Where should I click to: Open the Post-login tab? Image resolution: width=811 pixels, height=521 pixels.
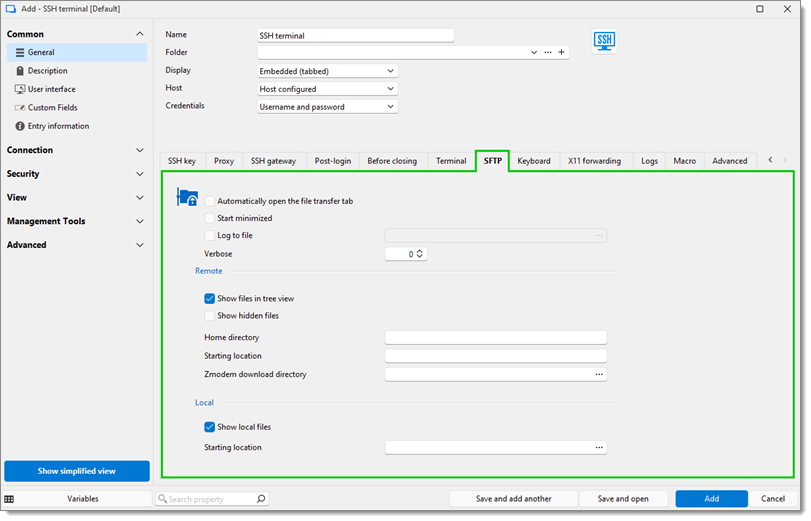333,161
